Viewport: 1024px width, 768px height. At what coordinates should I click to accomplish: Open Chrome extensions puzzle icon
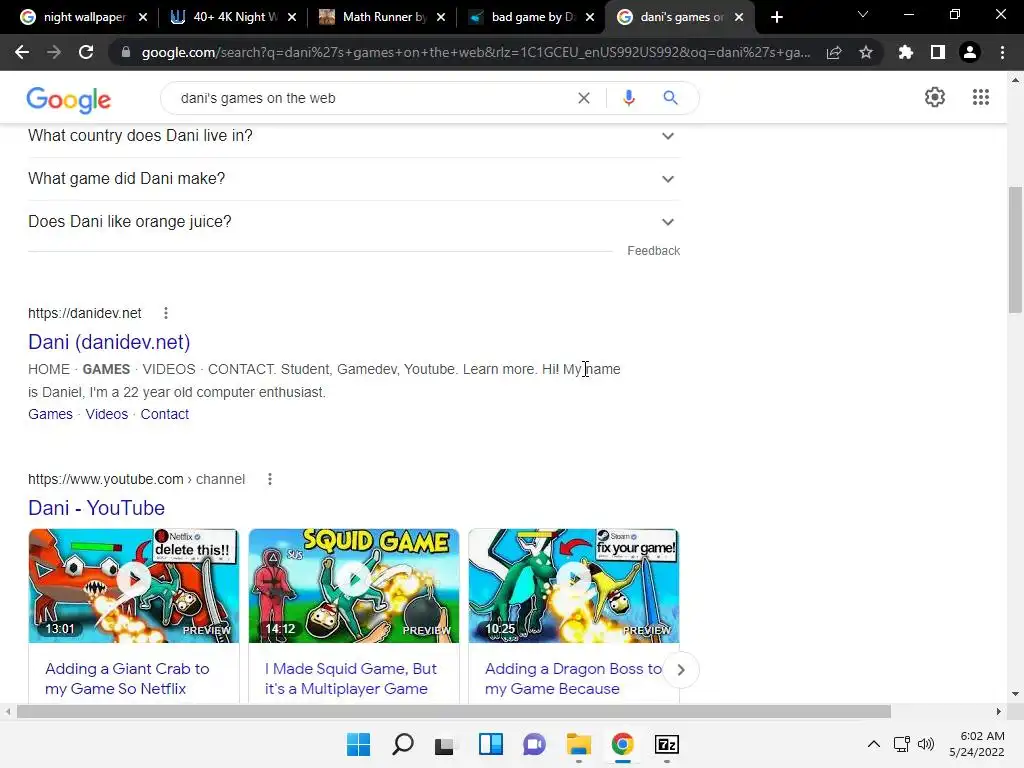[x=906, y=52]
